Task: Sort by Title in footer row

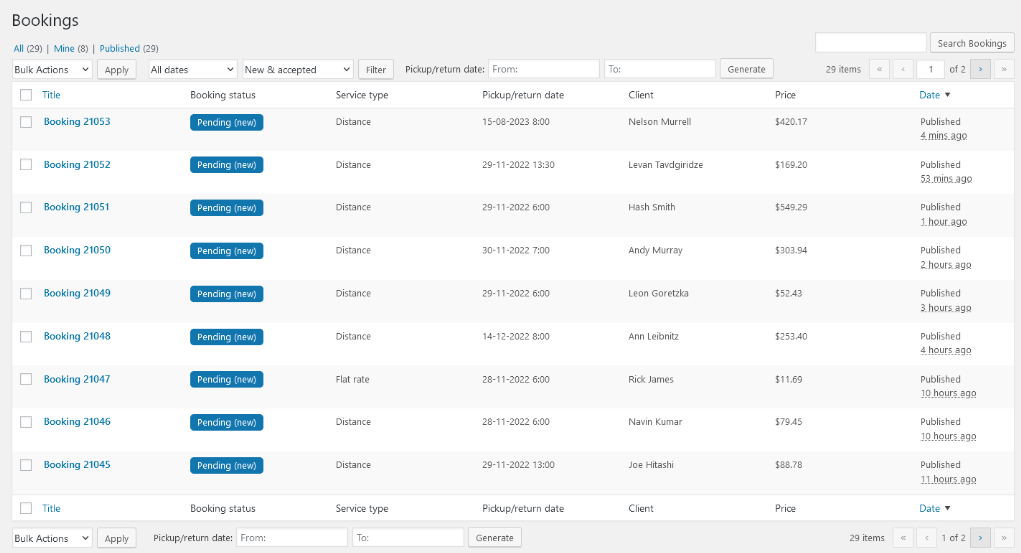Action: click(x=51, y=508)
